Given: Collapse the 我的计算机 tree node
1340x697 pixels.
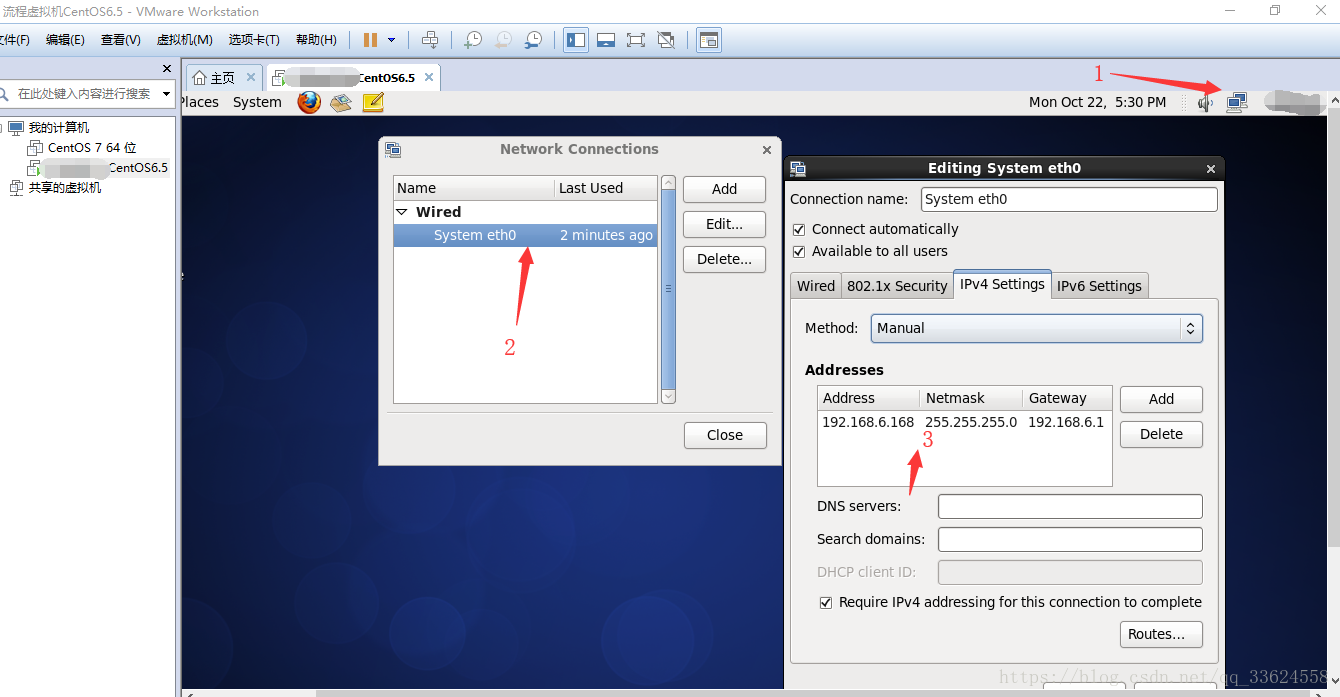Looking at the screenshot, I should point(1,128).
